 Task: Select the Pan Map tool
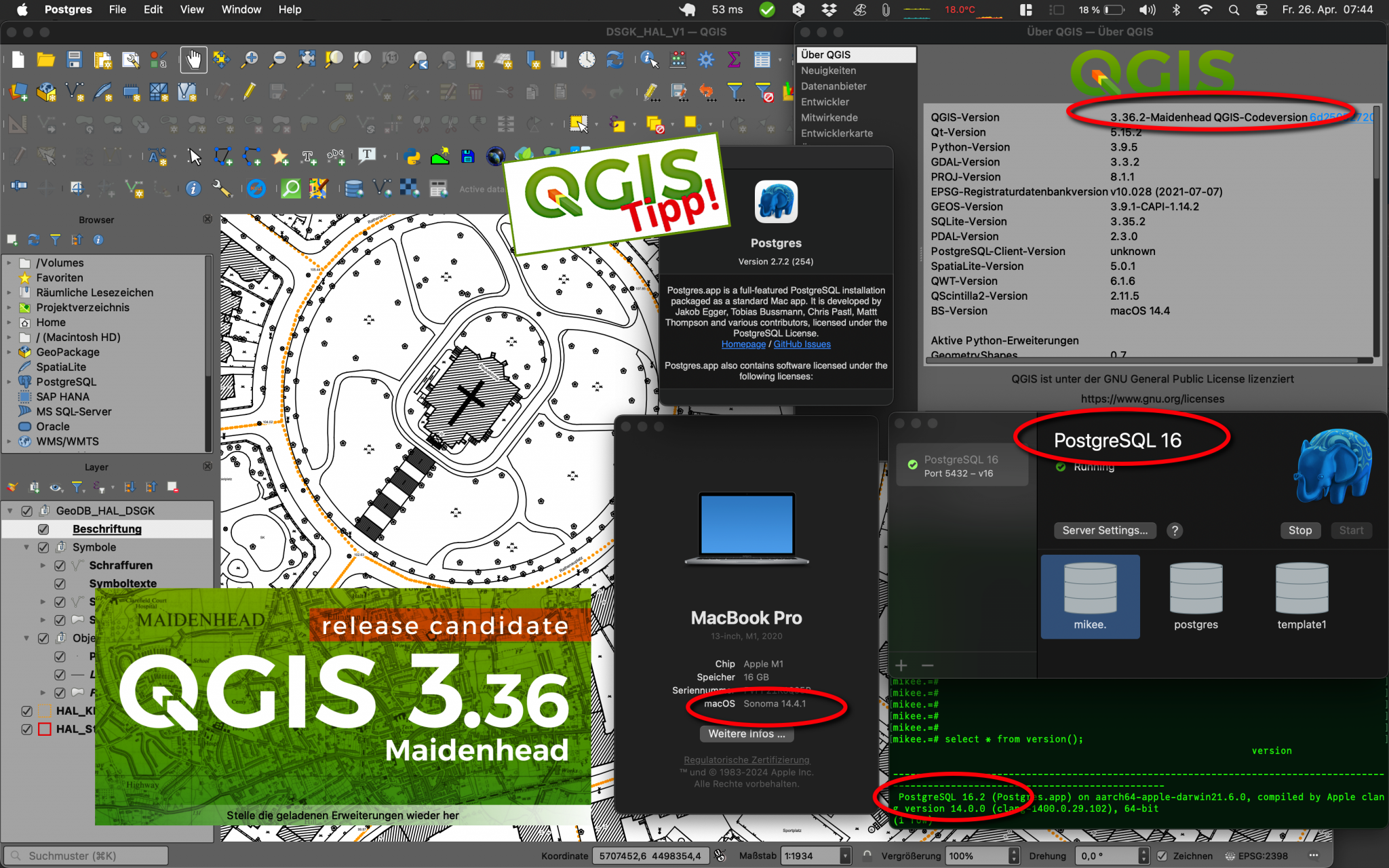[193, 60]
